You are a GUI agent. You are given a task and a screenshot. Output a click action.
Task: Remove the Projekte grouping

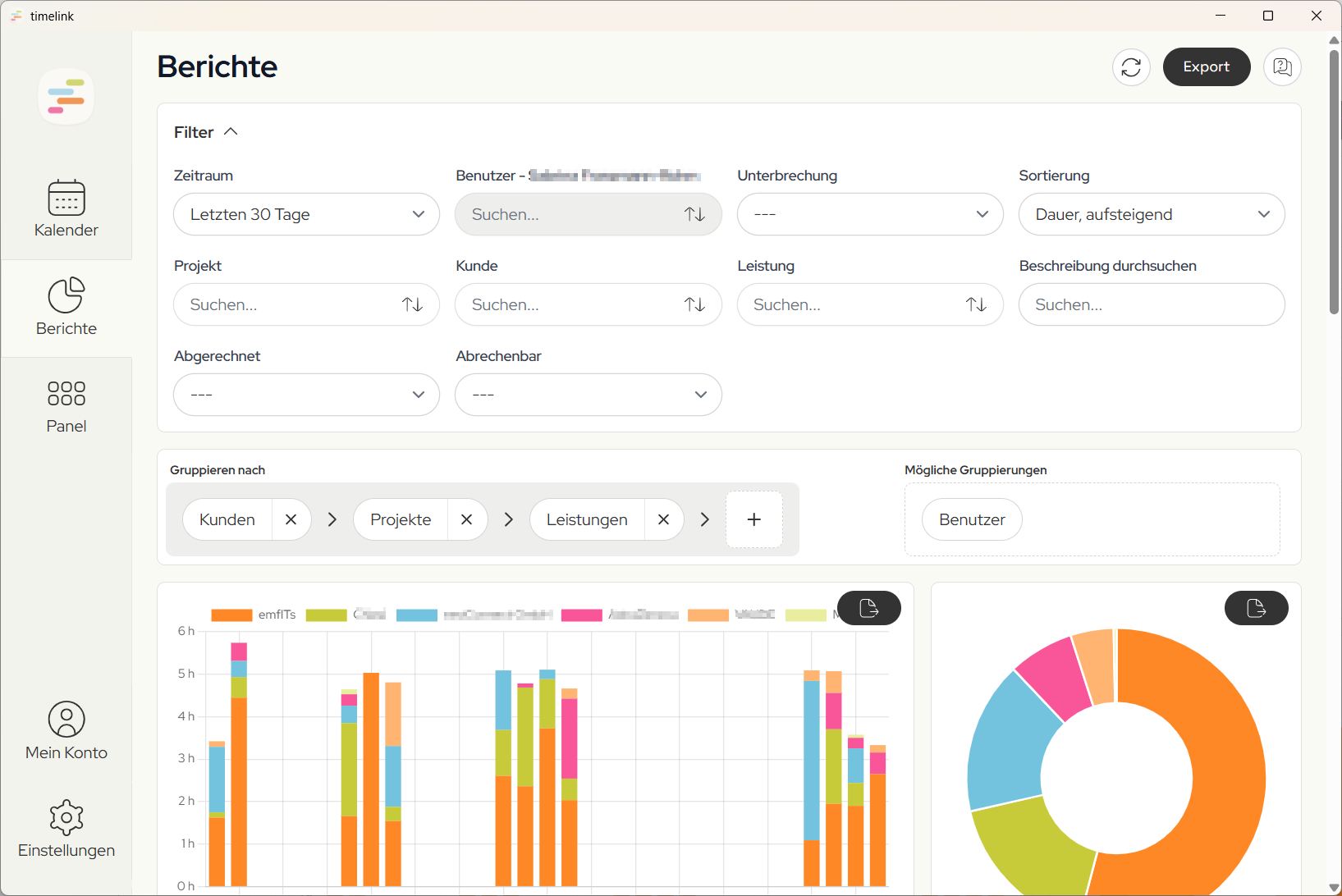pyautogui.click(x=466, y=519)
